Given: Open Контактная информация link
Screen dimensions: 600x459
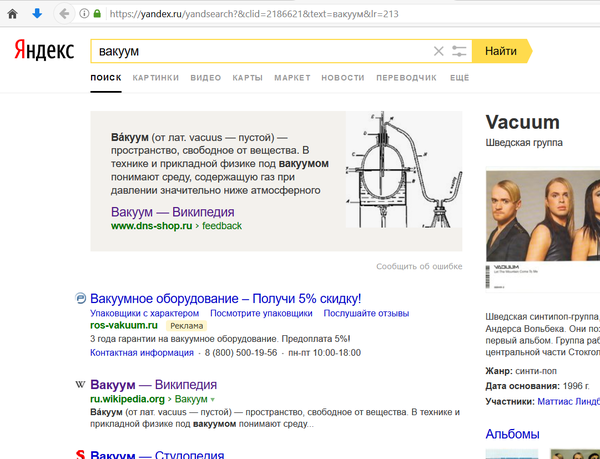Looking at the screenshot, I should click(x=142, y=353).
